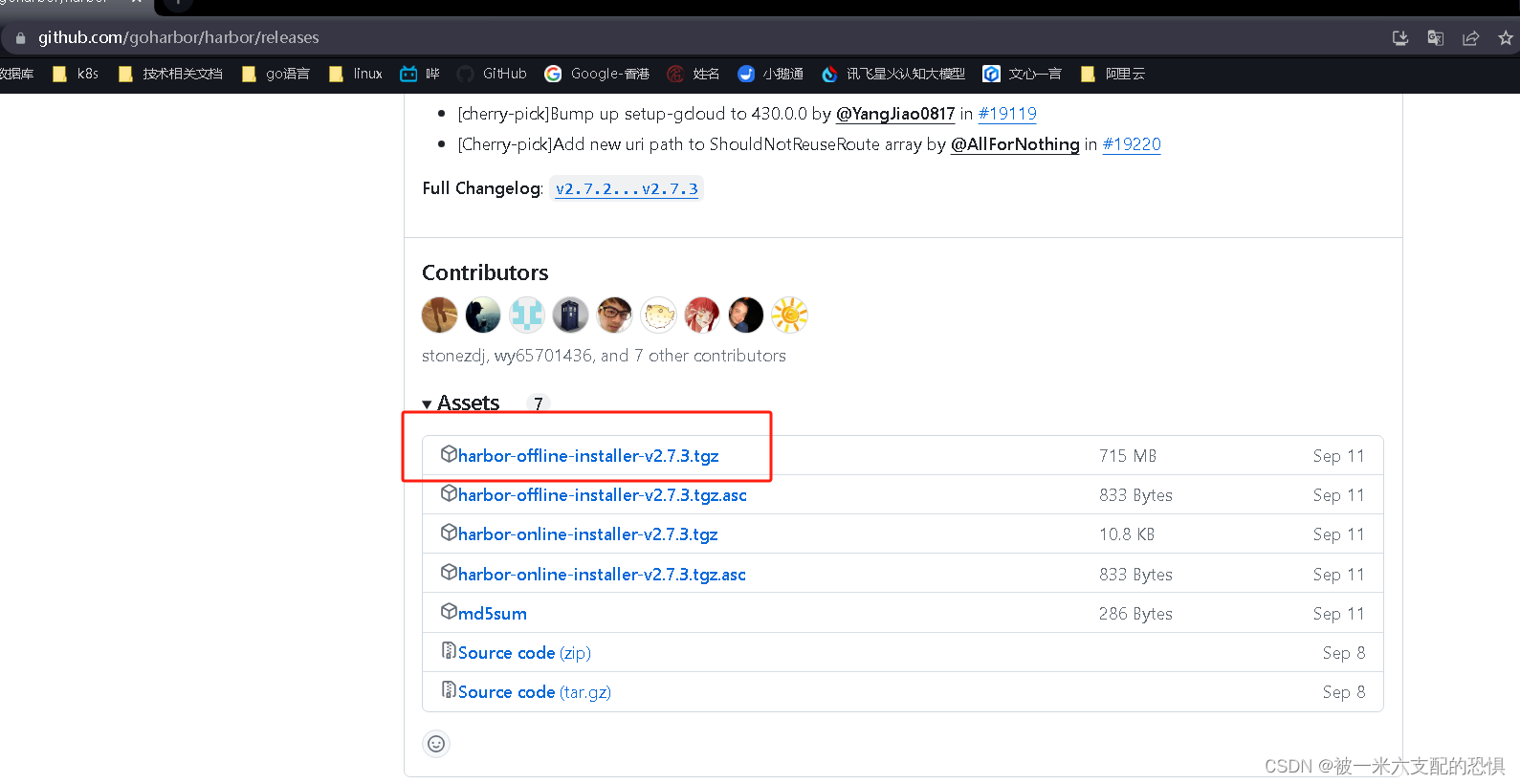Download harbor-offline-installer-v2.7.3.tgz
This screenshot has width=1520, height=784.
click(x=588, y=456)
